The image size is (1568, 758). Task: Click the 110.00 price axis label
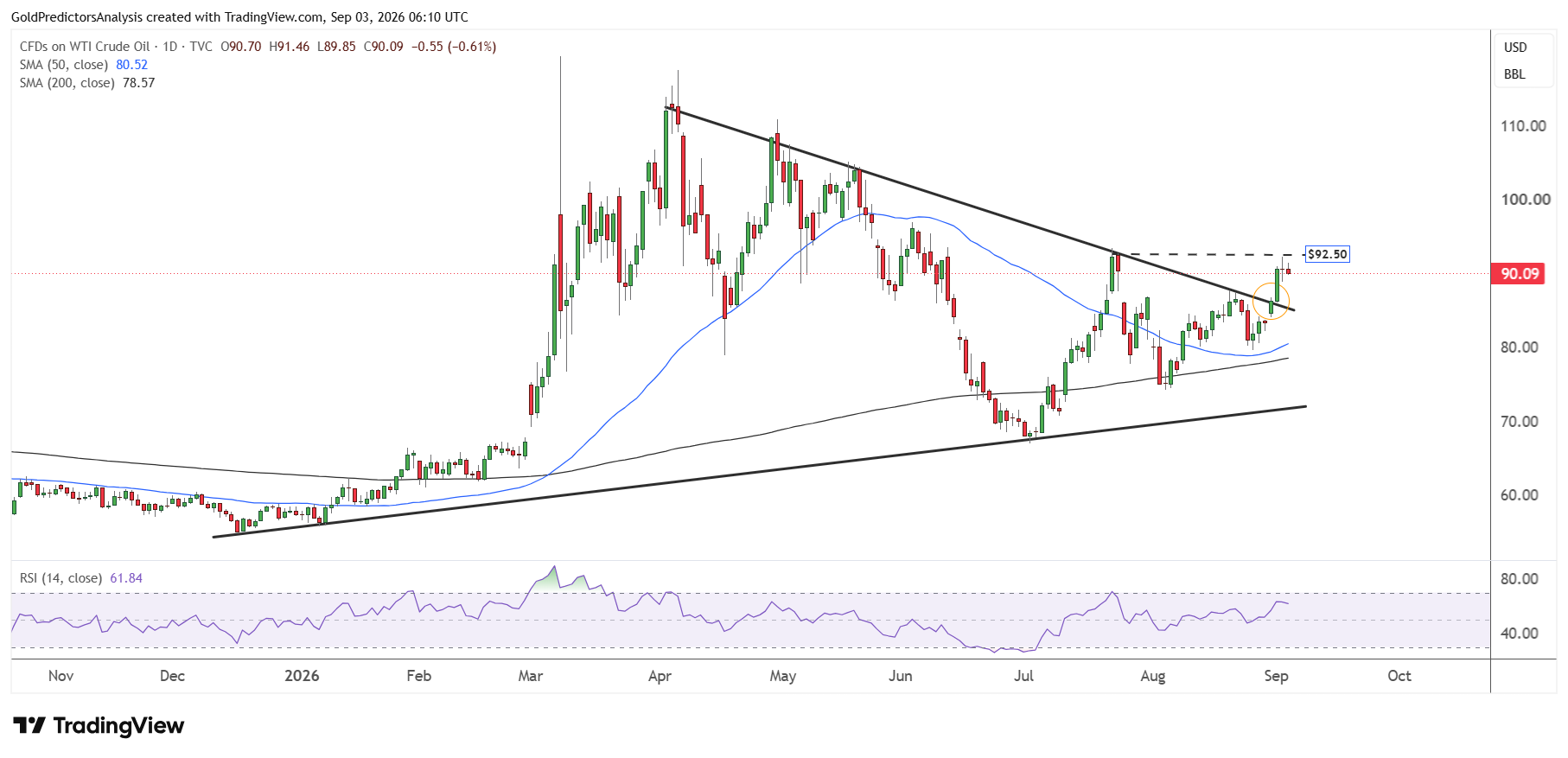[x=1523, y=126]
